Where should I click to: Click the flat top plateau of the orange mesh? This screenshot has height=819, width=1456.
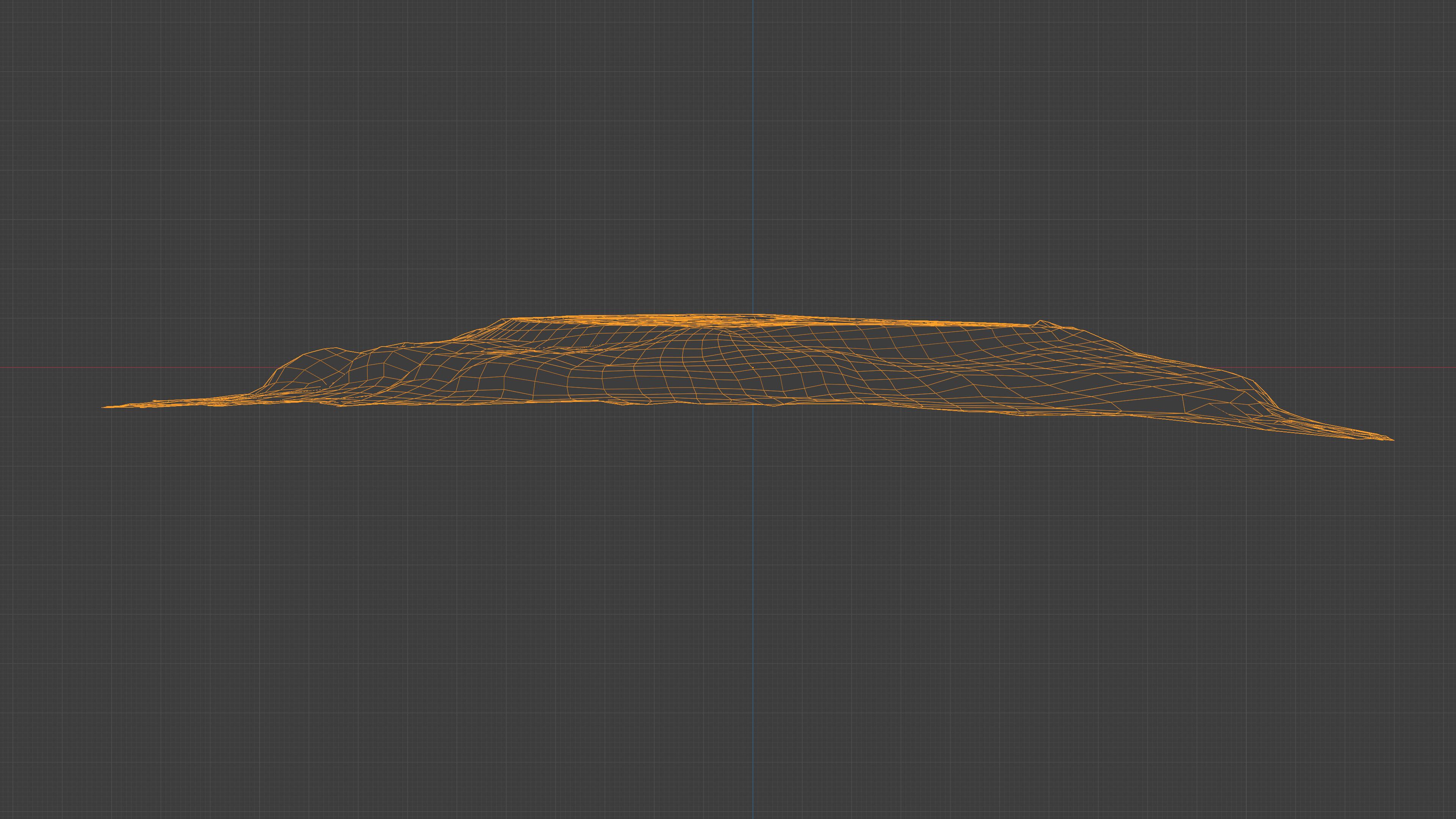tap(706, 320)
